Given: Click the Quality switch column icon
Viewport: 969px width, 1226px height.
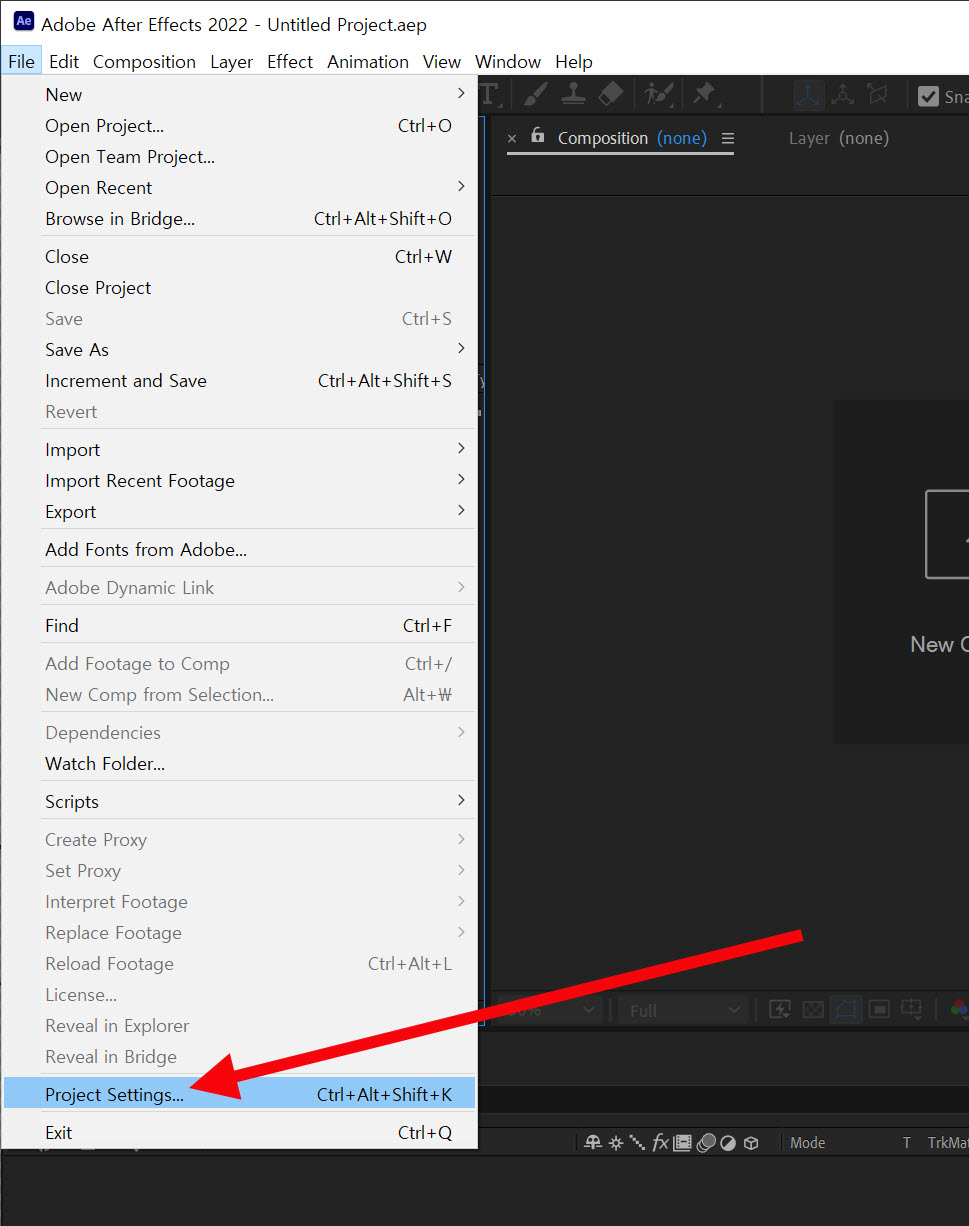Looking at the screenshot, I should 637,1143.
